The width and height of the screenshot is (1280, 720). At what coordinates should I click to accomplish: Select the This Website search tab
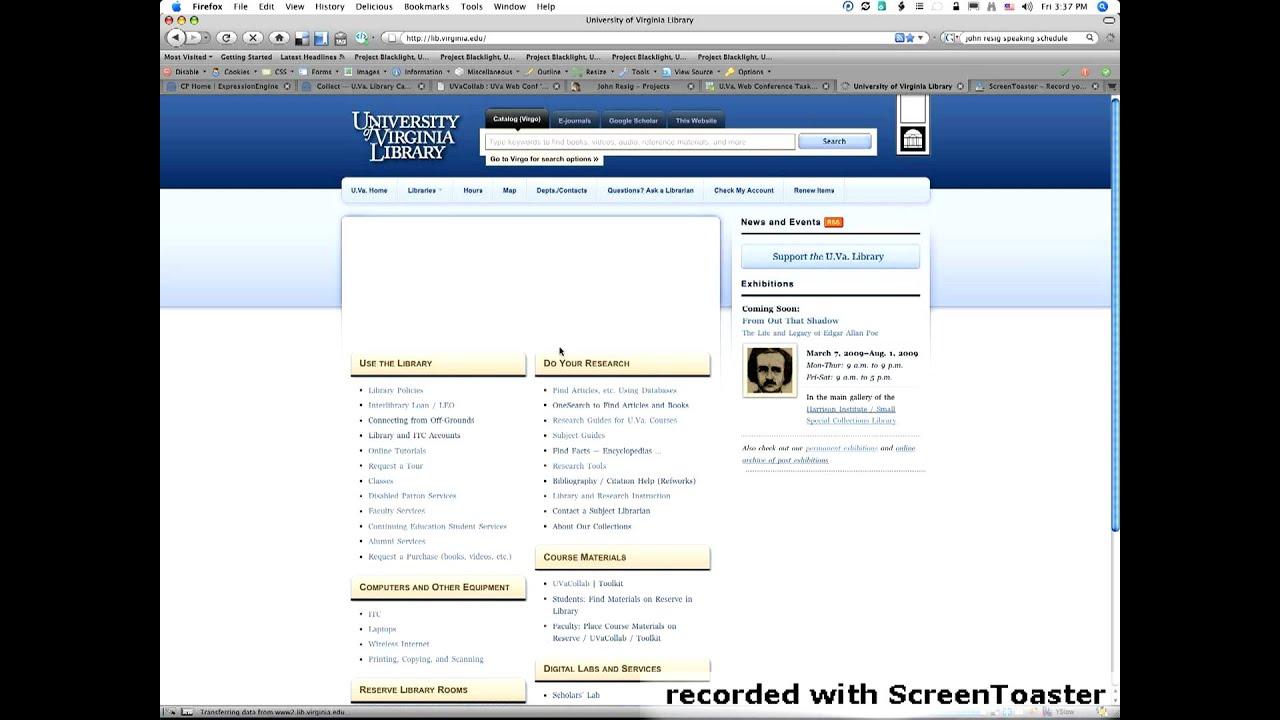696,121
